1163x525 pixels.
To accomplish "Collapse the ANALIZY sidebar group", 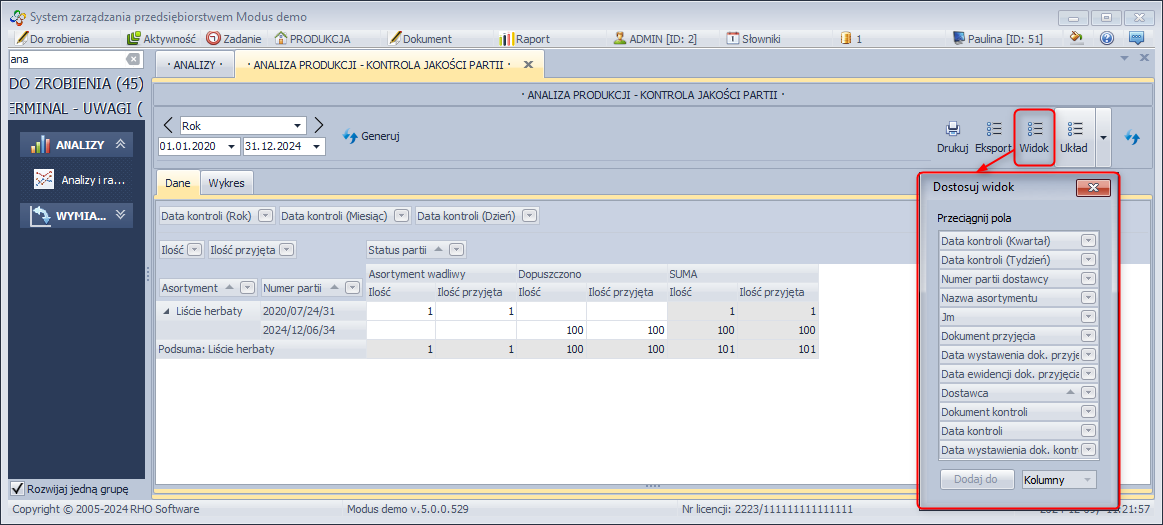I will click(x=121, y=145).
